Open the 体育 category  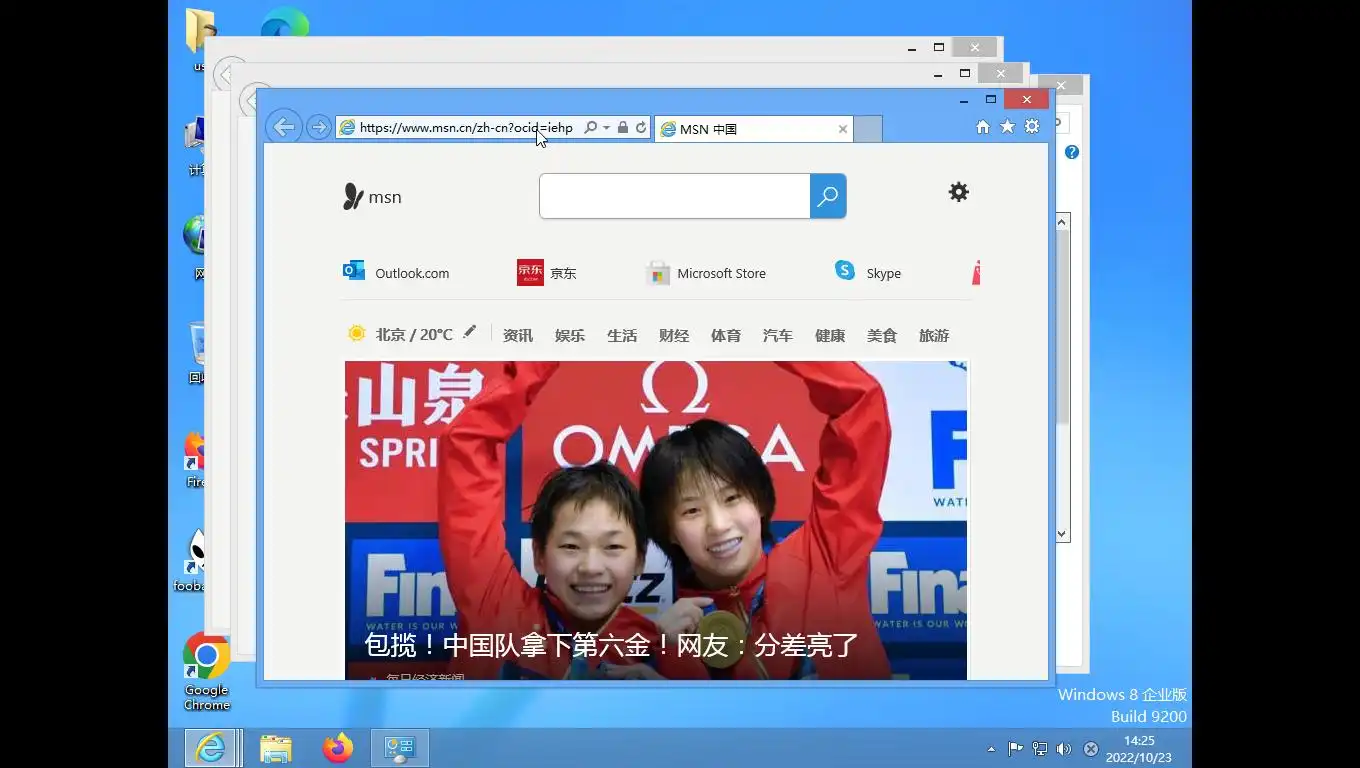[726, 336]
